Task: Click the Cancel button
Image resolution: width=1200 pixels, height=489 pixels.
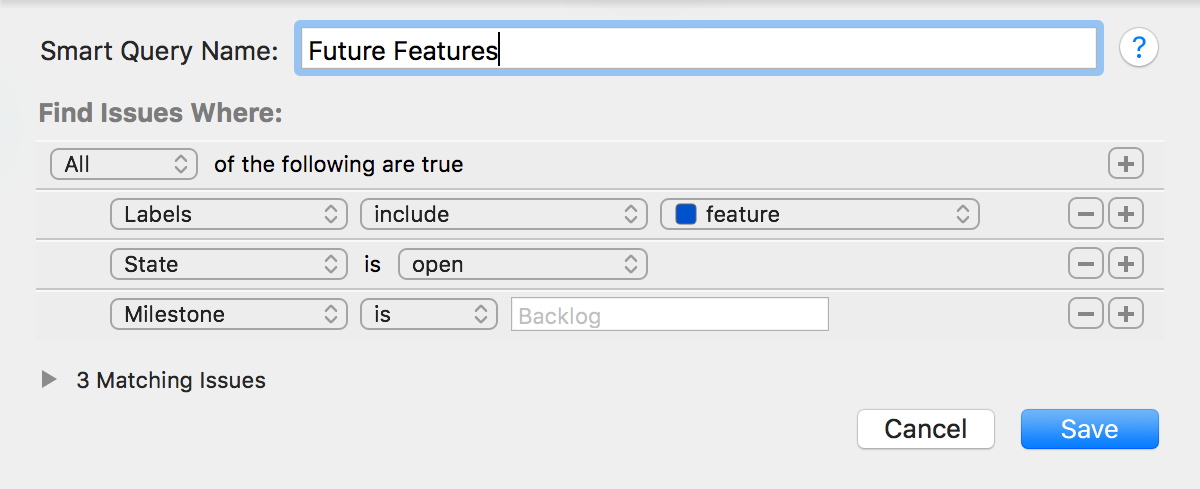Action: [925, 429]
